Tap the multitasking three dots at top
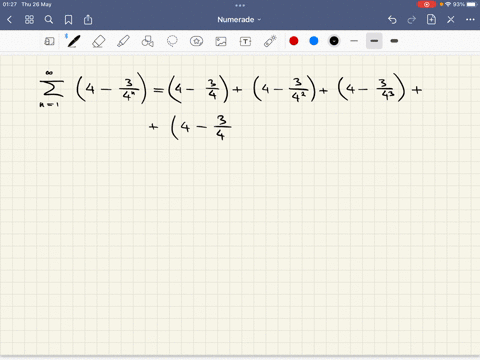Image resolution: width=480 pixels, height=360 pixels. coord(240,5)
